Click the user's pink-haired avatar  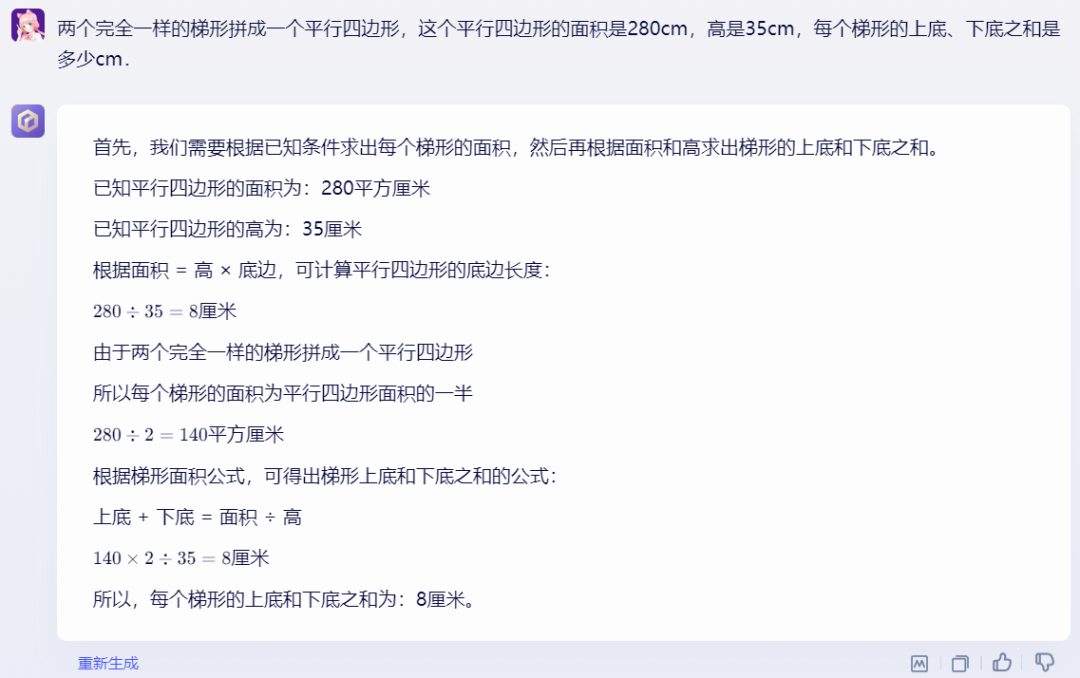point(28,25)
